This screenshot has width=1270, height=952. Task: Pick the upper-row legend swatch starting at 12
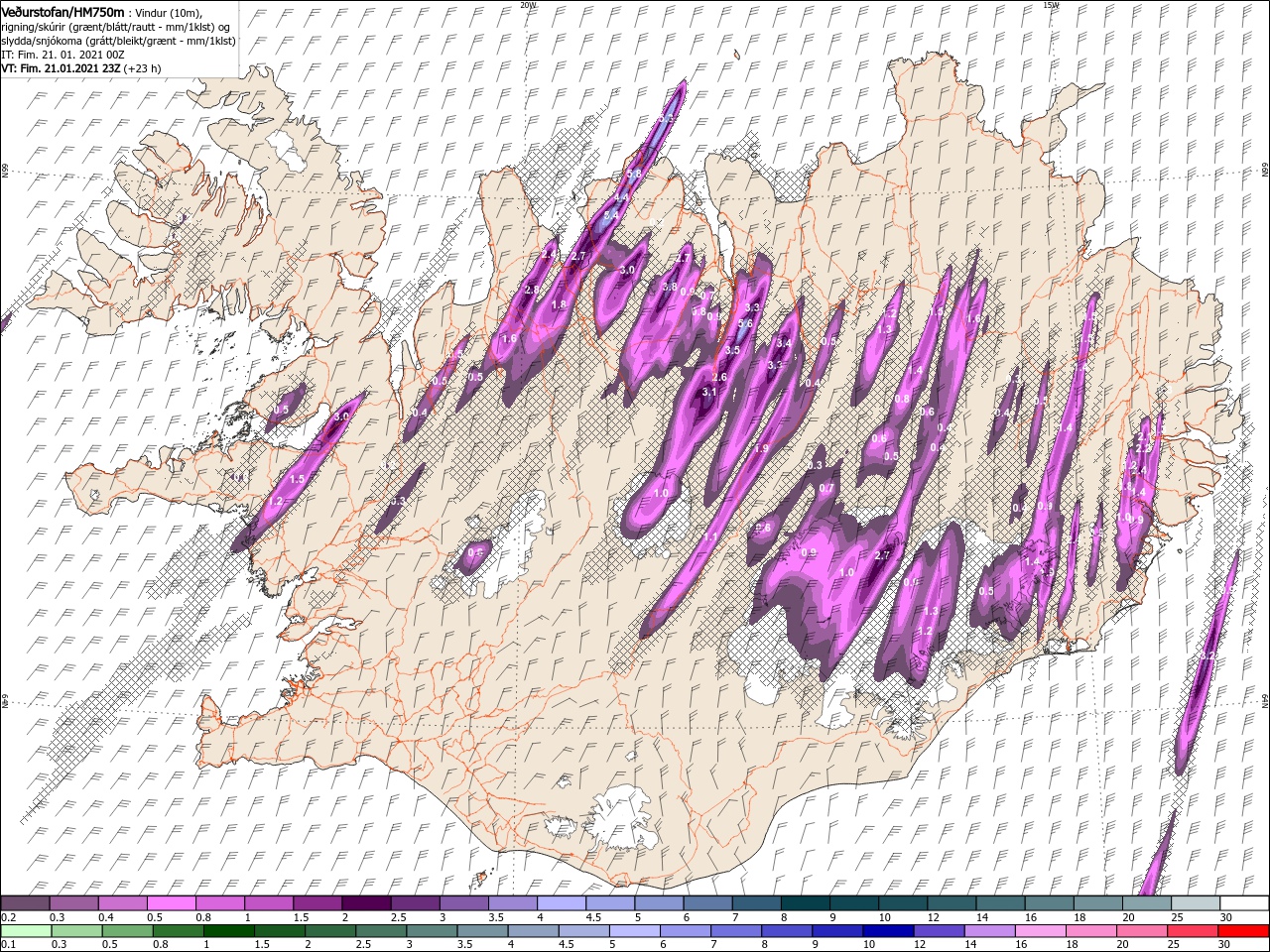click(952, 903)
